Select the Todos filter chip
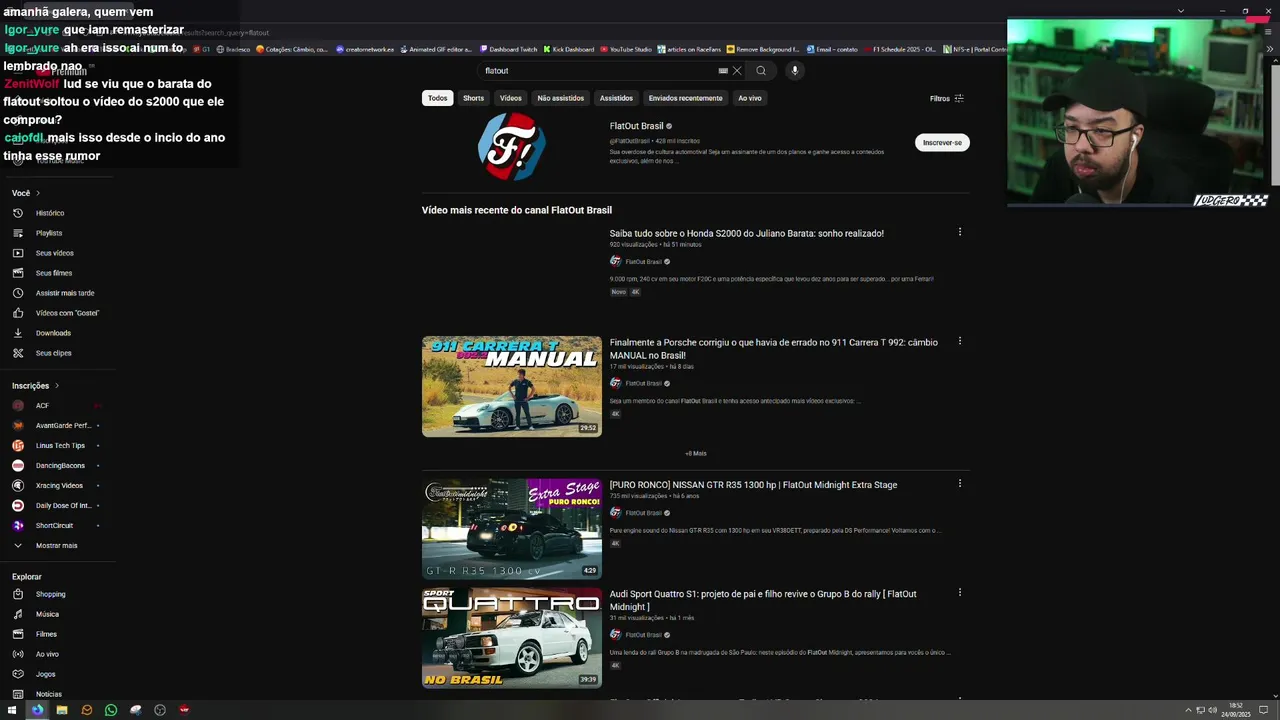 438,98
